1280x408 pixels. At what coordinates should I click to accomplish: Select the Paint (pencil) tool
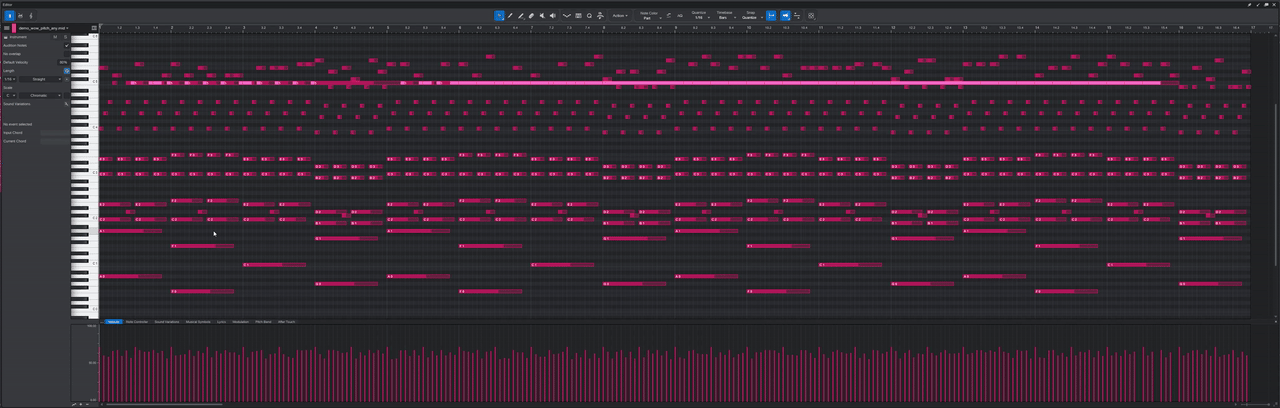pyautogui.click(x=520, y=16)
